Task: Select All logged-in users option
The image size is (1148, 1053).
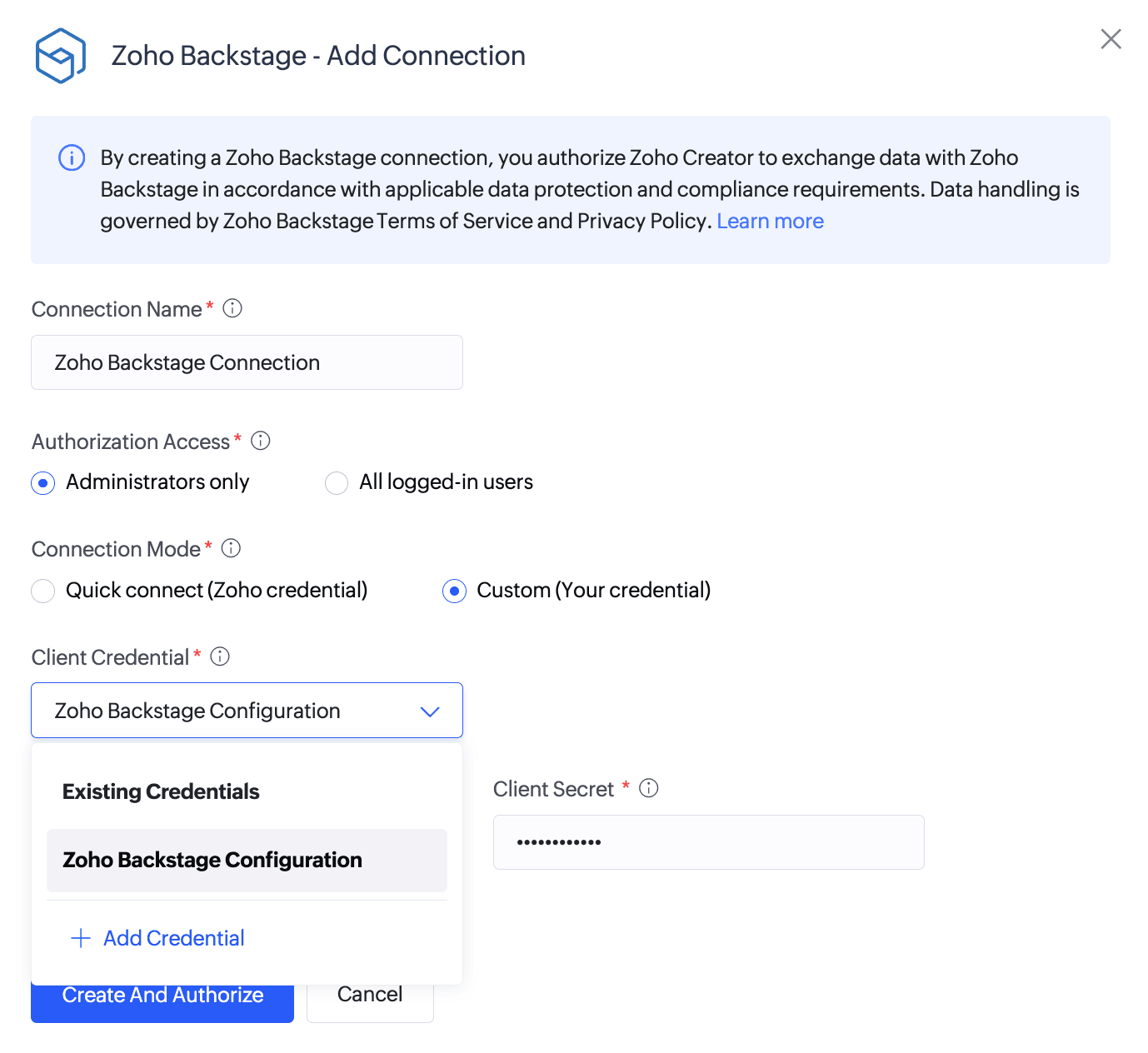Action: (337, 483)
